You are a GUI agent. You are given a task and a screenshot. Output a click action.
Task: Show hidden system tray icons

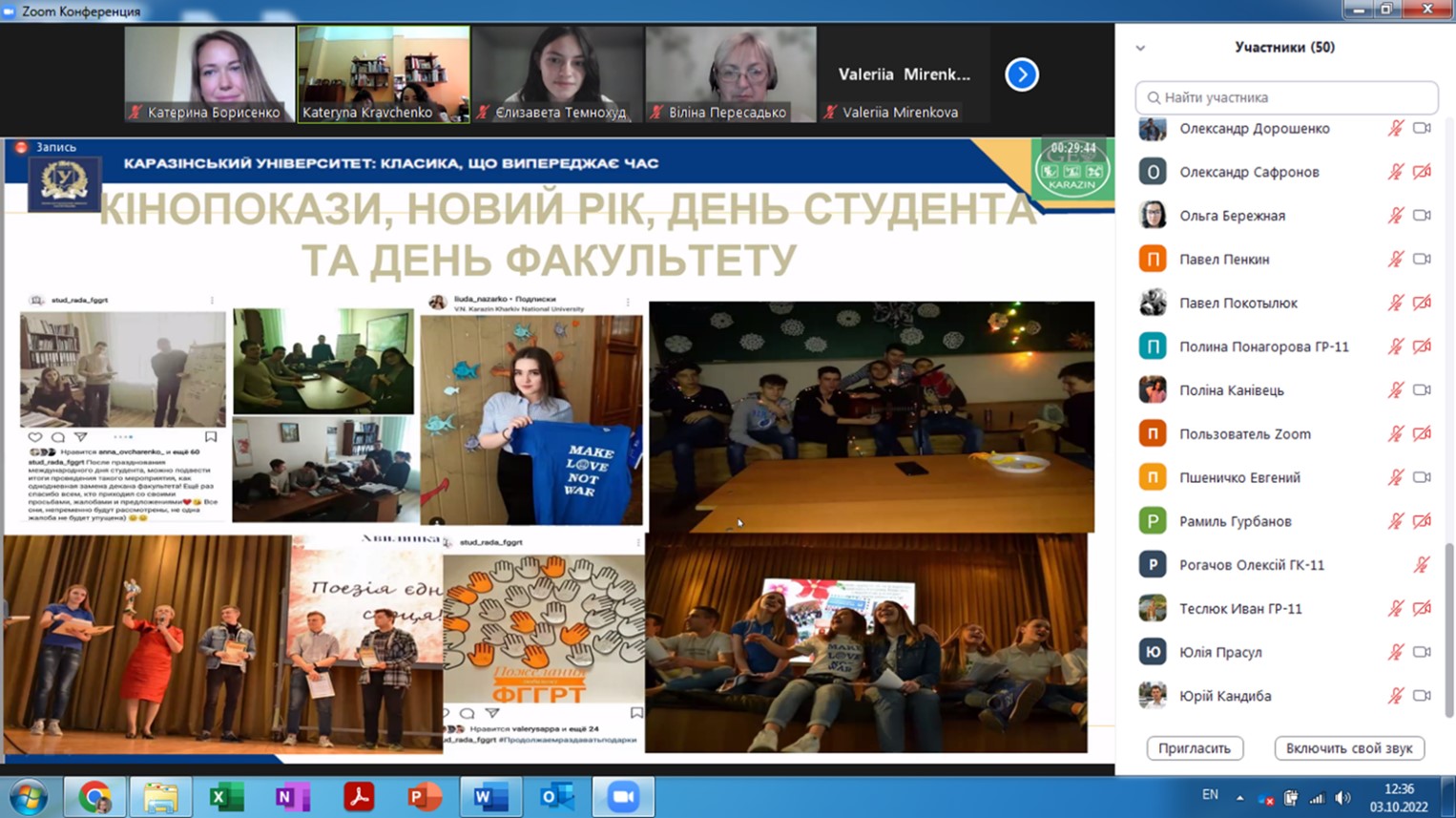point(1239,797)
